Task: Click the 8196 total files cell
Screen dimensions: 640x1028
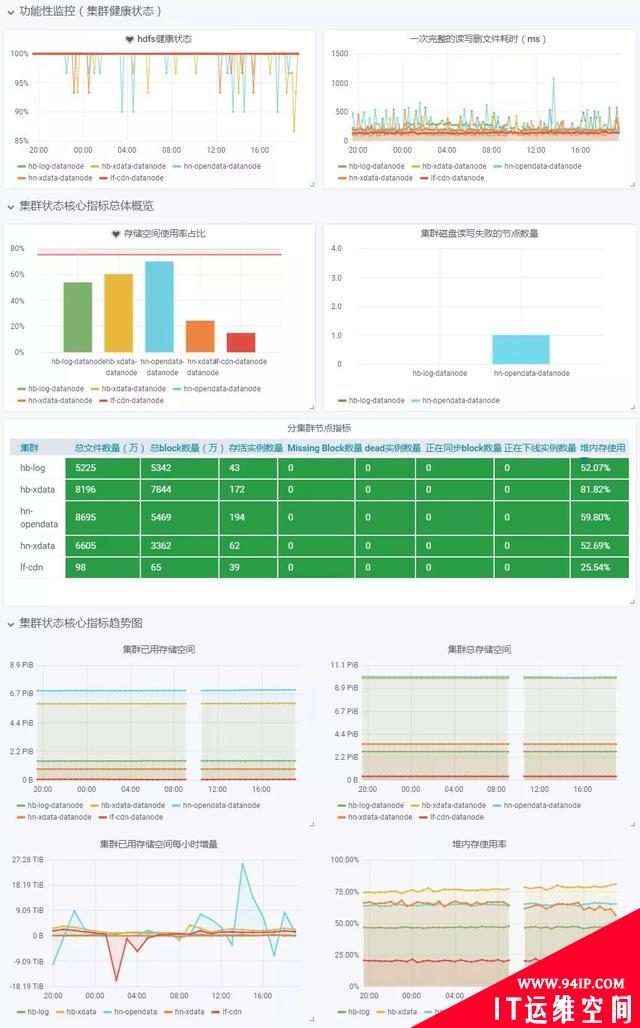Action: 103,490
